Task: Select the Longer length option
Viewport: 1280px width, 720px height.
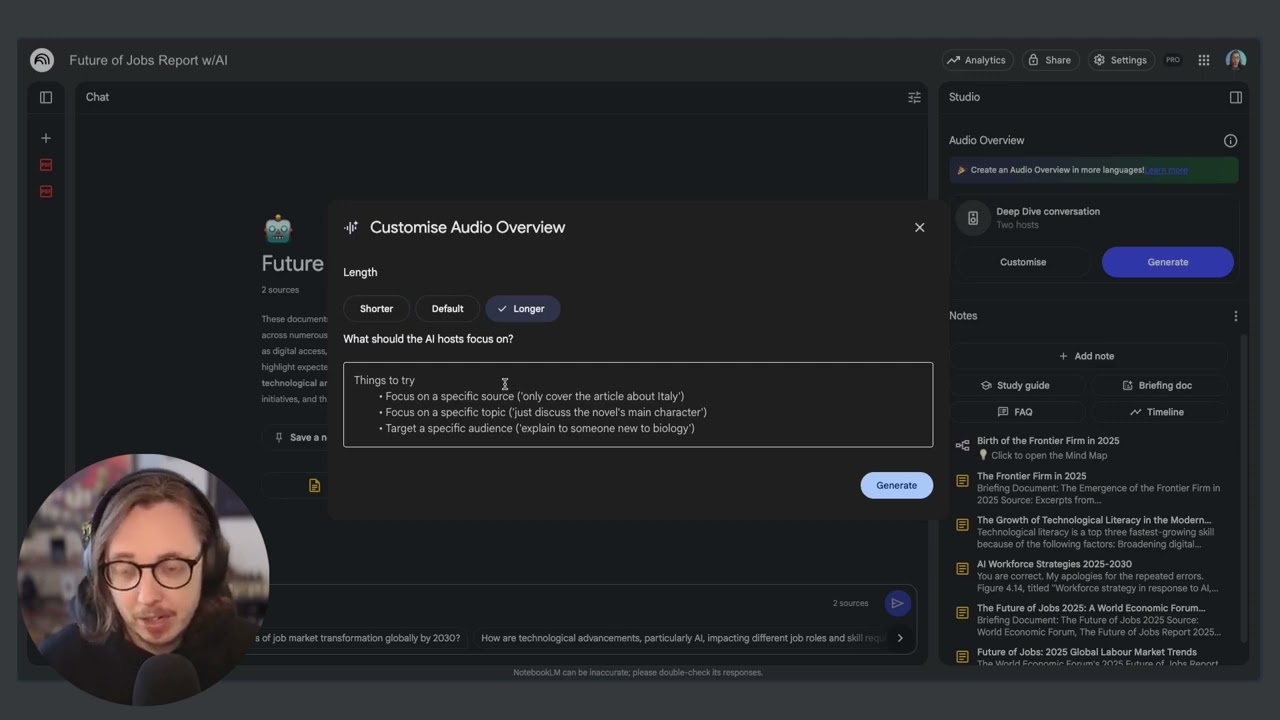Action: coord(522,309)
